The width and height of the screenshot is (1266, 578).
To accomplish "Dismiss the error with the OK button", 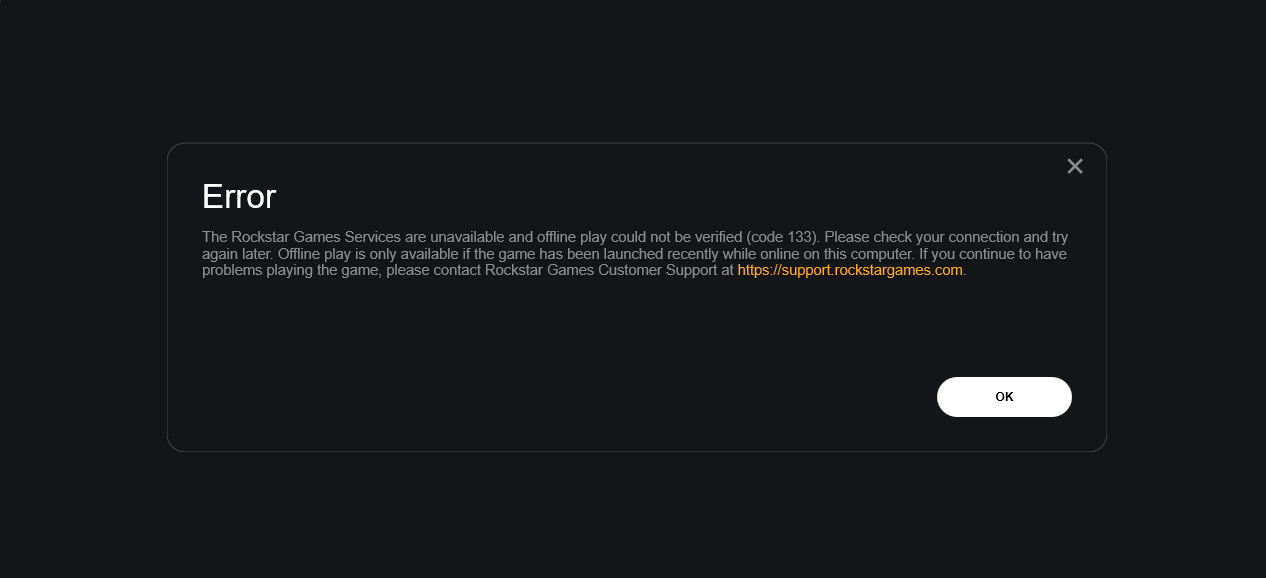I will point(1004,397).
